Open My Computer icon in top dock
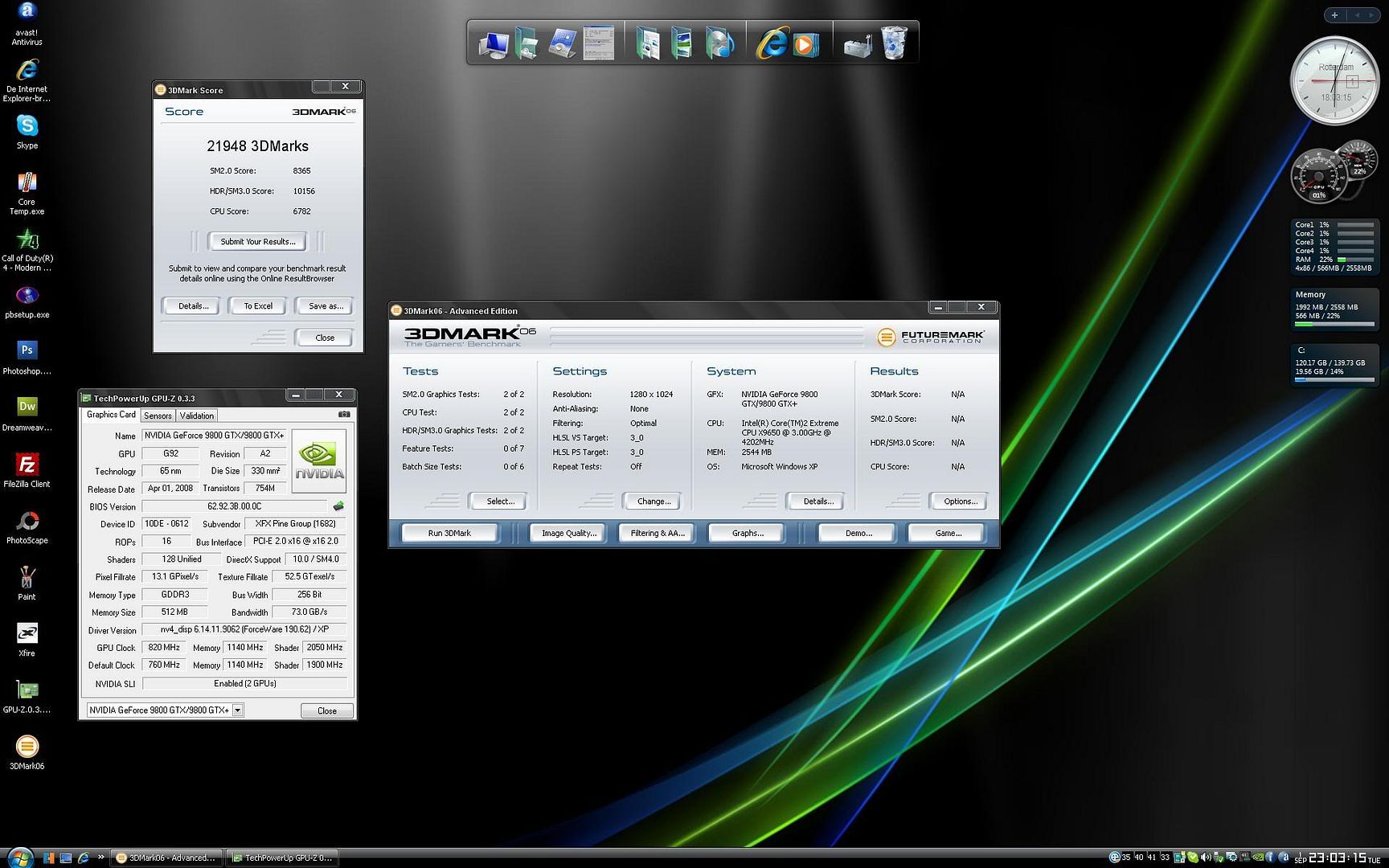Screen dimensions: 1389x868 click(x=494, y=44)
